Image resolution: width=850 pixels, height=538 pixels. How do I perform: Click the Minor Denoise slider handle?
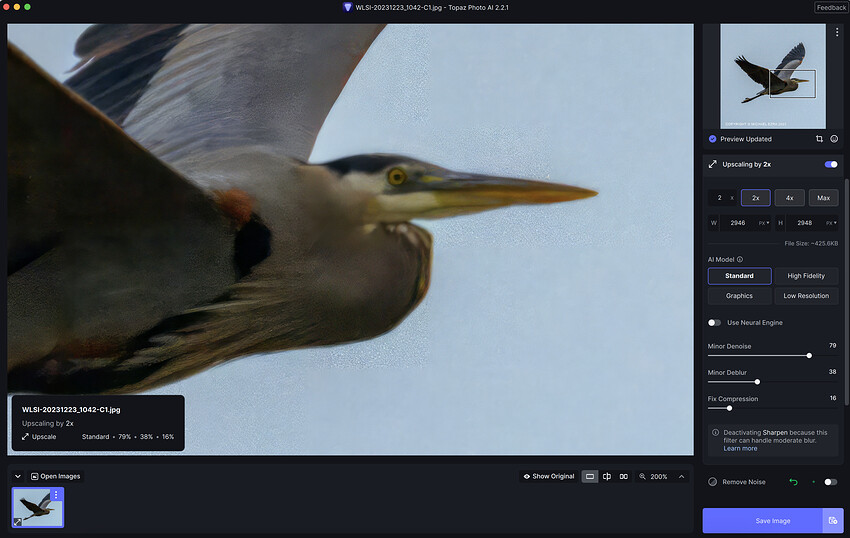tap(809, 355)
